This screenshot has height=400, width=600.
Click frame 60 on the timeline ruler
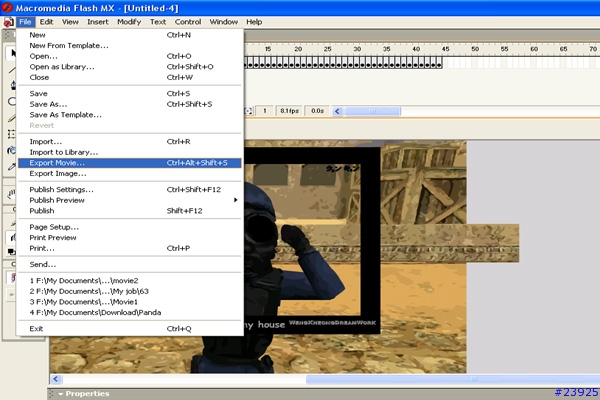534,49
